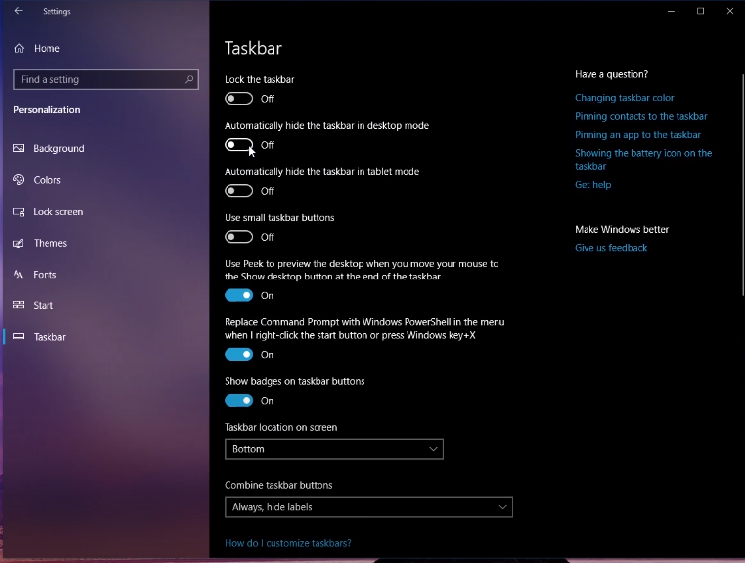This screenshot has width=745, height=563.
Task: Open Background via its picture icon
Action: [x=19, y=148]
